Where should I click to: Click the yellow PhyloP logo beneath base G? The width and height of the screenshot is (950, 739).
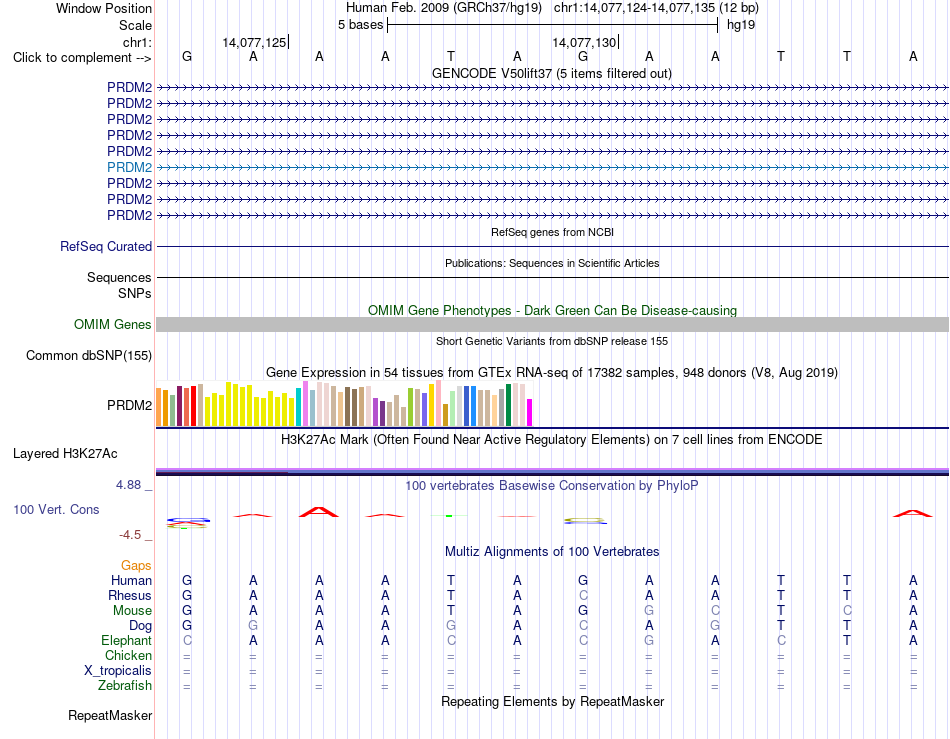click(585, 521)
